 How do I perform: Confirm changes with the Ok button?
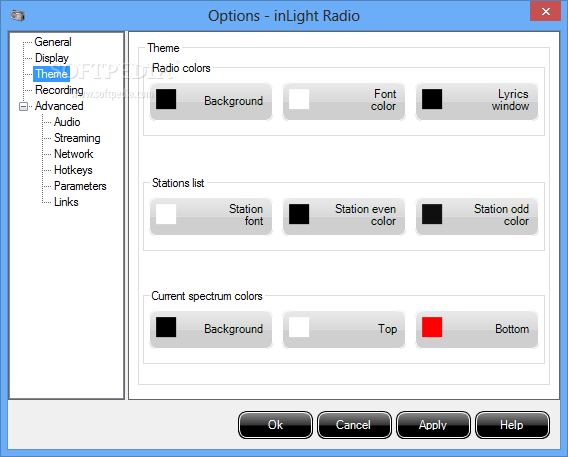tap(275, 425)
